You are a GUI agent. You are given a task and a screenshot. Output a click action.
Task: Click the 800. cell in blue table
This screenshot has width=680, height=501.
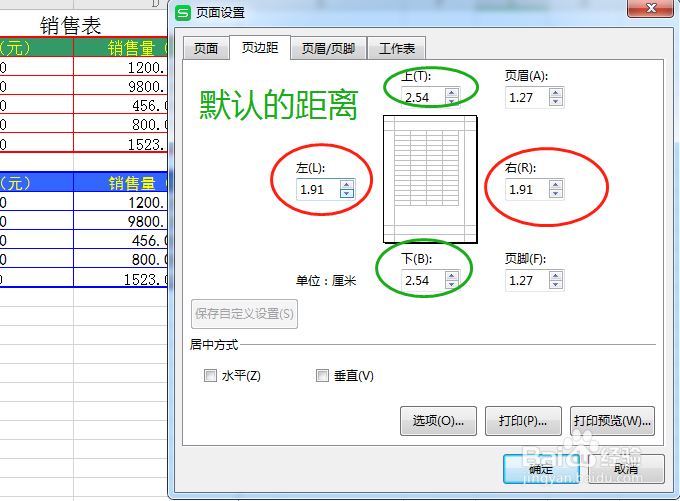click(x=121, y=259)
